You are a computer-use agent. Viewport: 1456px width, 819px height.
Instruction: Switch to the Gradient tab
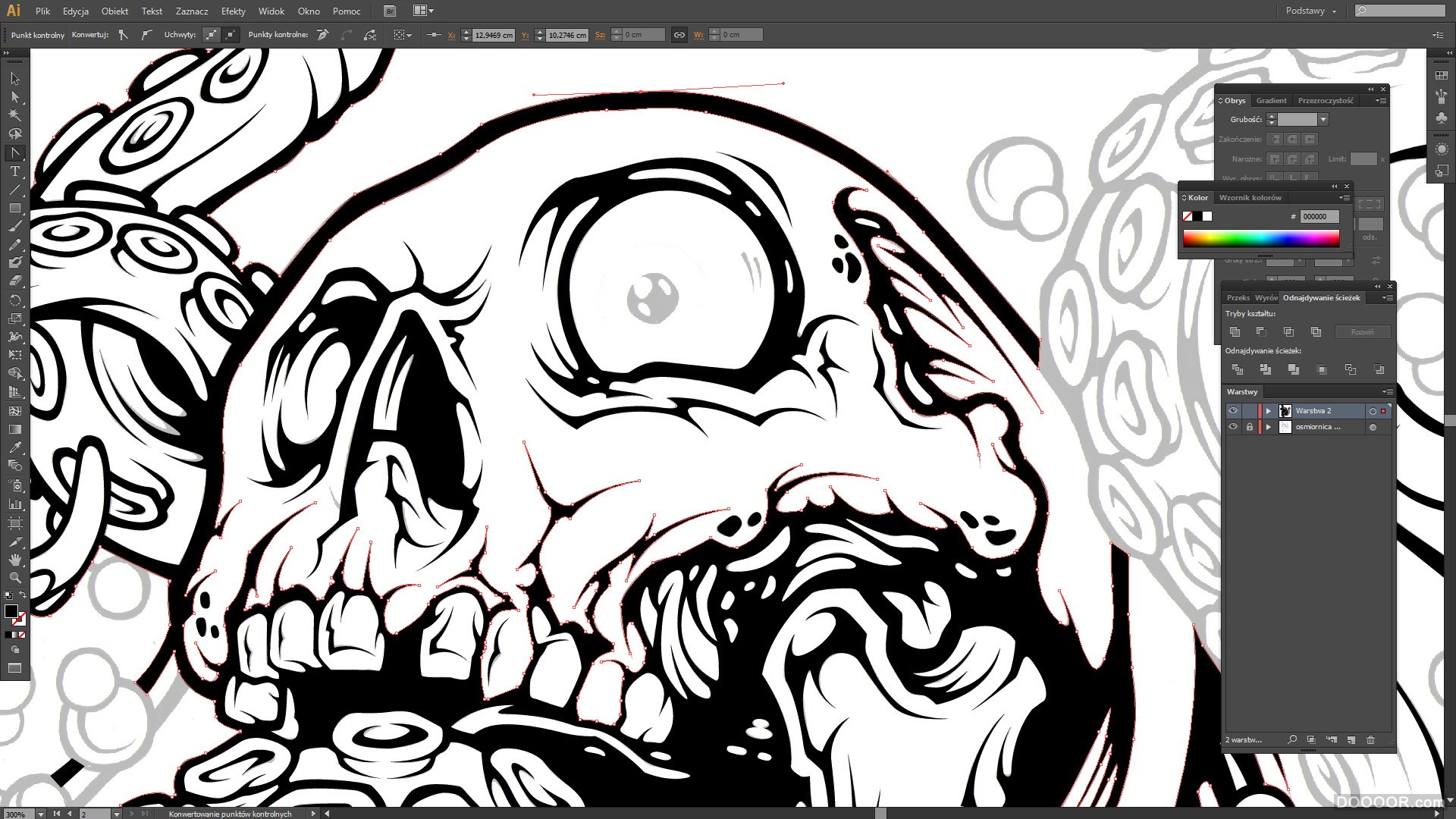[1271, 101]
